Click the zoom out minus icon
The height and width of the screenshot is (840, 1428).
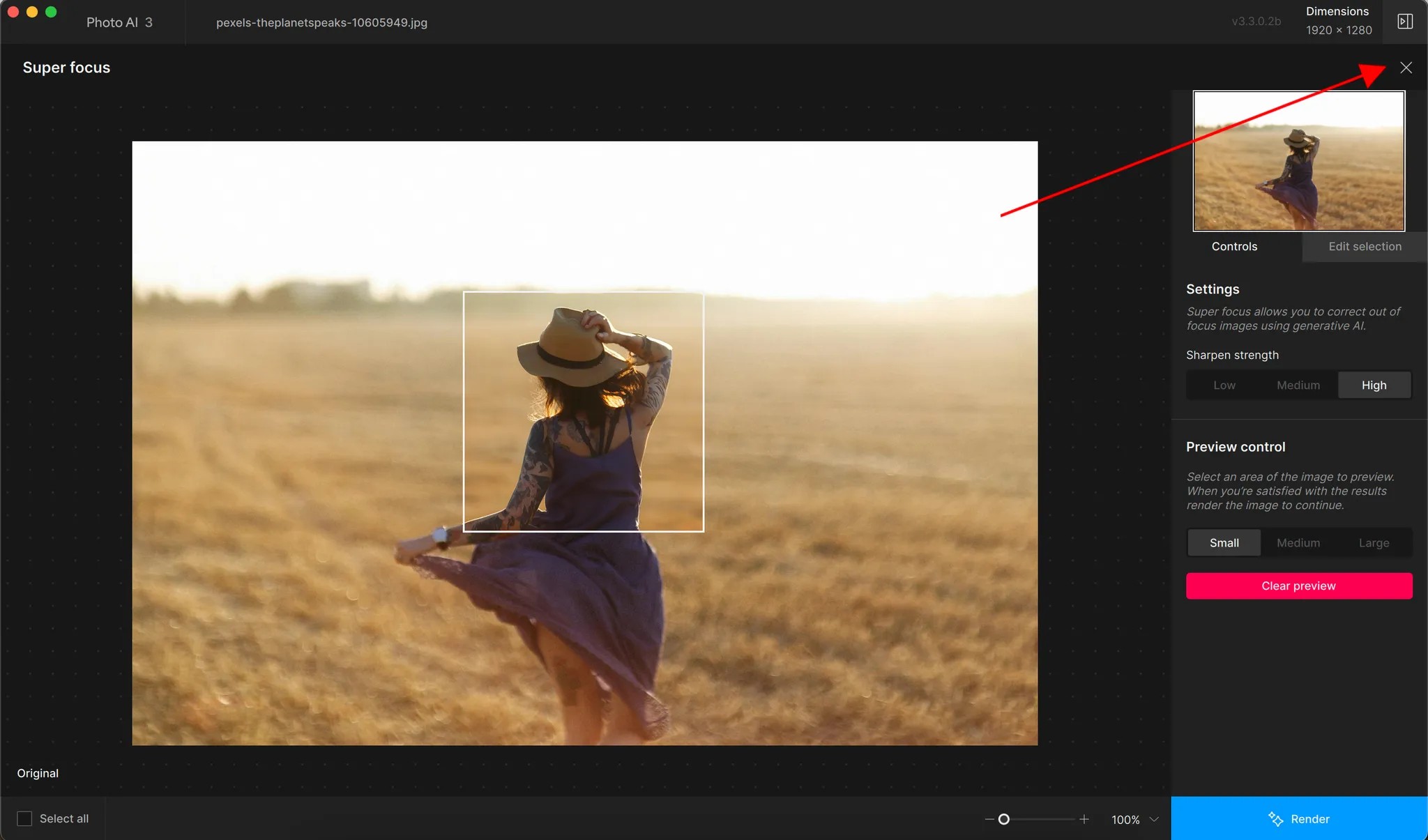coord(989,819)
